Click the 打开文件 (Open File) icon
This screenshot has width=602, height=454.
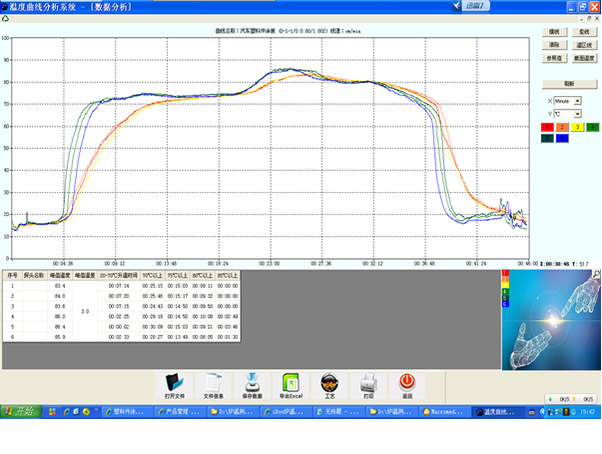174,383
